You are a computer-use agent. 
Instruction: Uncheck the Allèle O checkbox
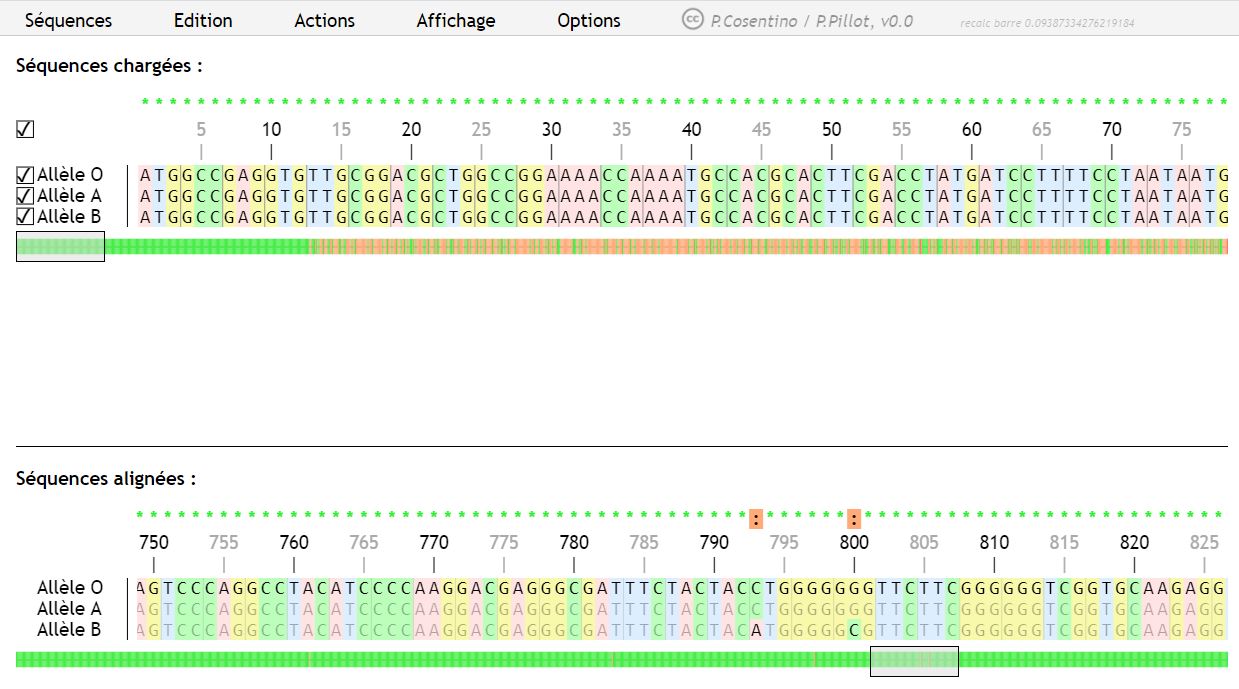25,175
